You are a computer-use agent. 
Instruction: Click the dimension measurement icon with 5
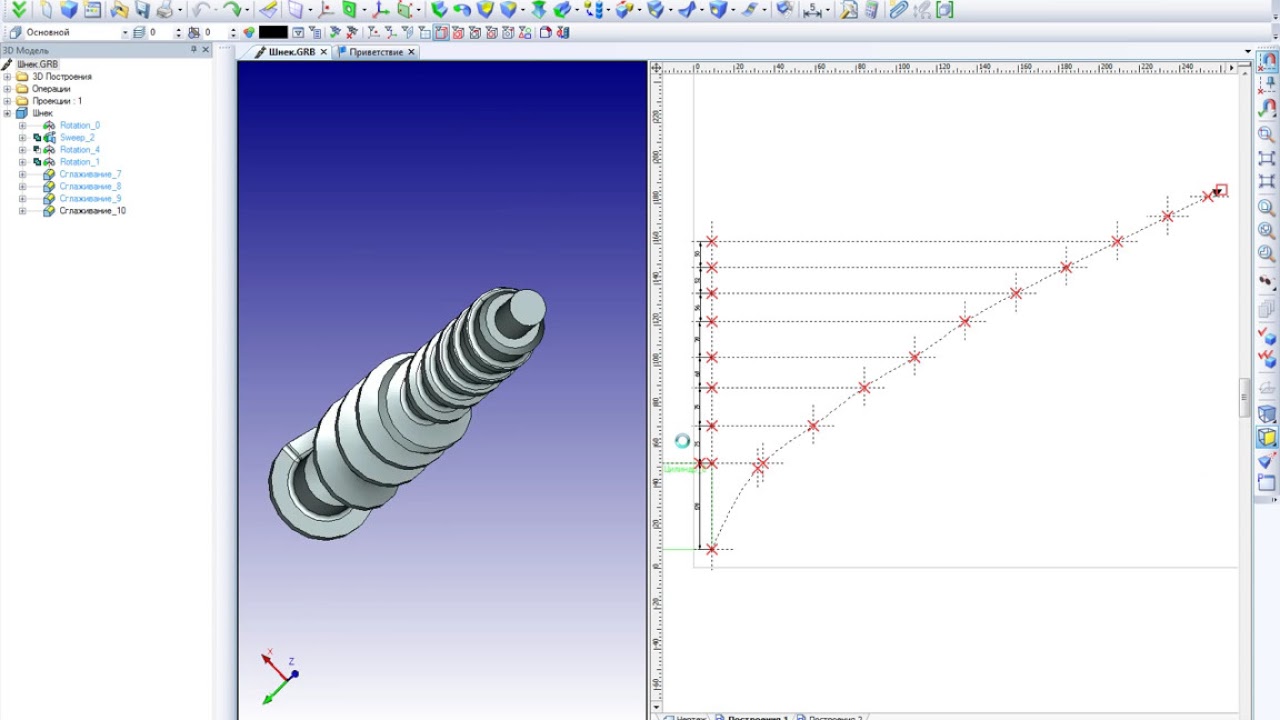812,10
